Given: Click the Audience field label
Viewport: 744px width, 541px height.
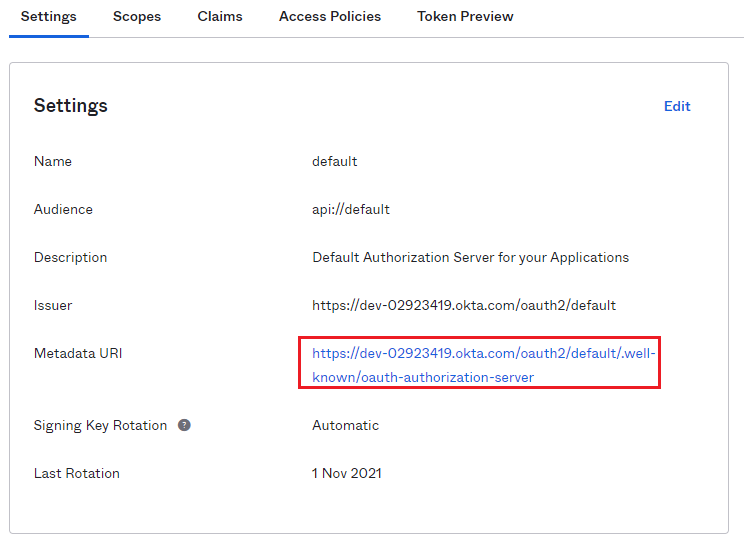Looking at the screenshot, I should coord(63,209).
